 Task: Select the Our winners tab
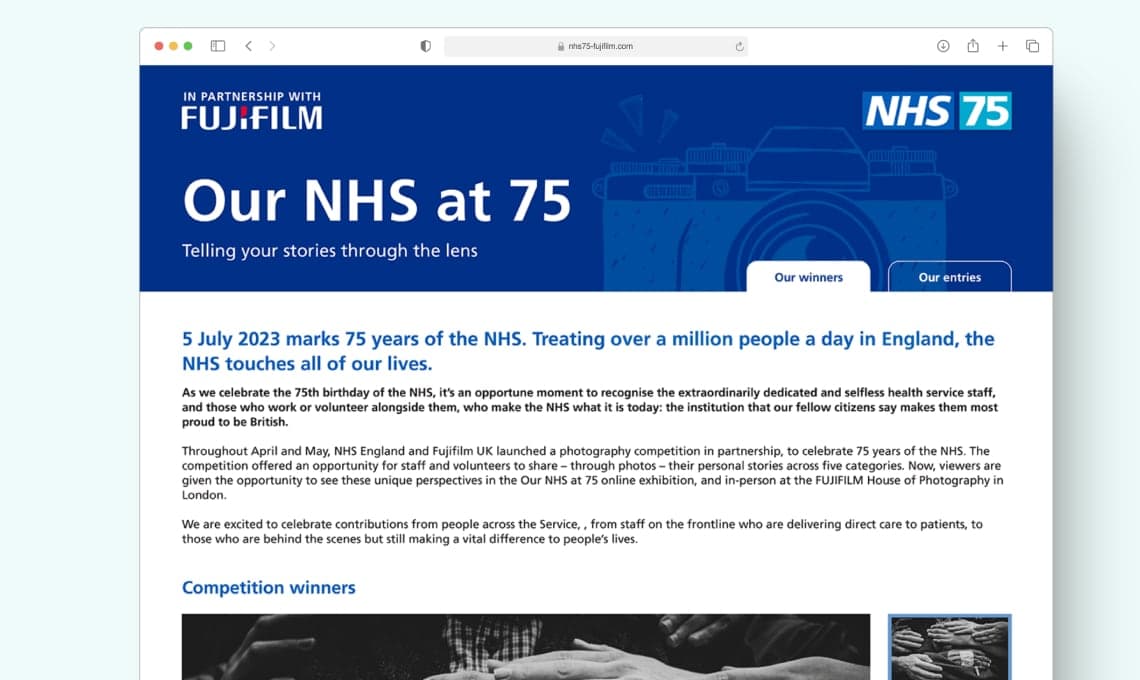(x=808, y=276)
